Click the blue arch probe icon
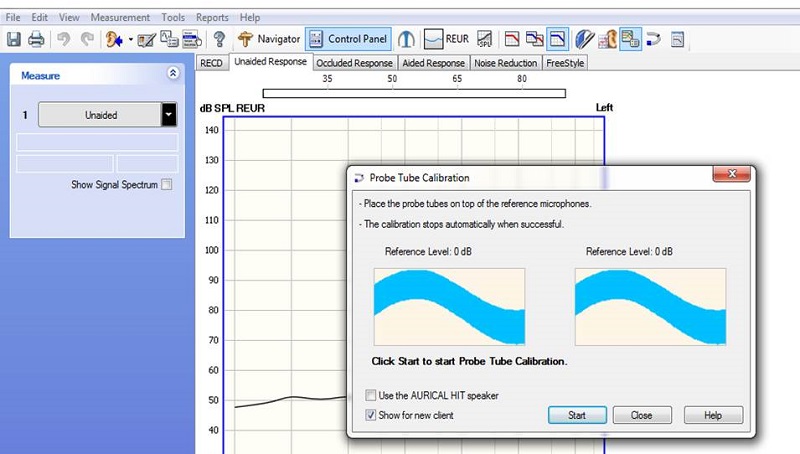This screenshot has height=454, width=800. (x=406, y=39)
